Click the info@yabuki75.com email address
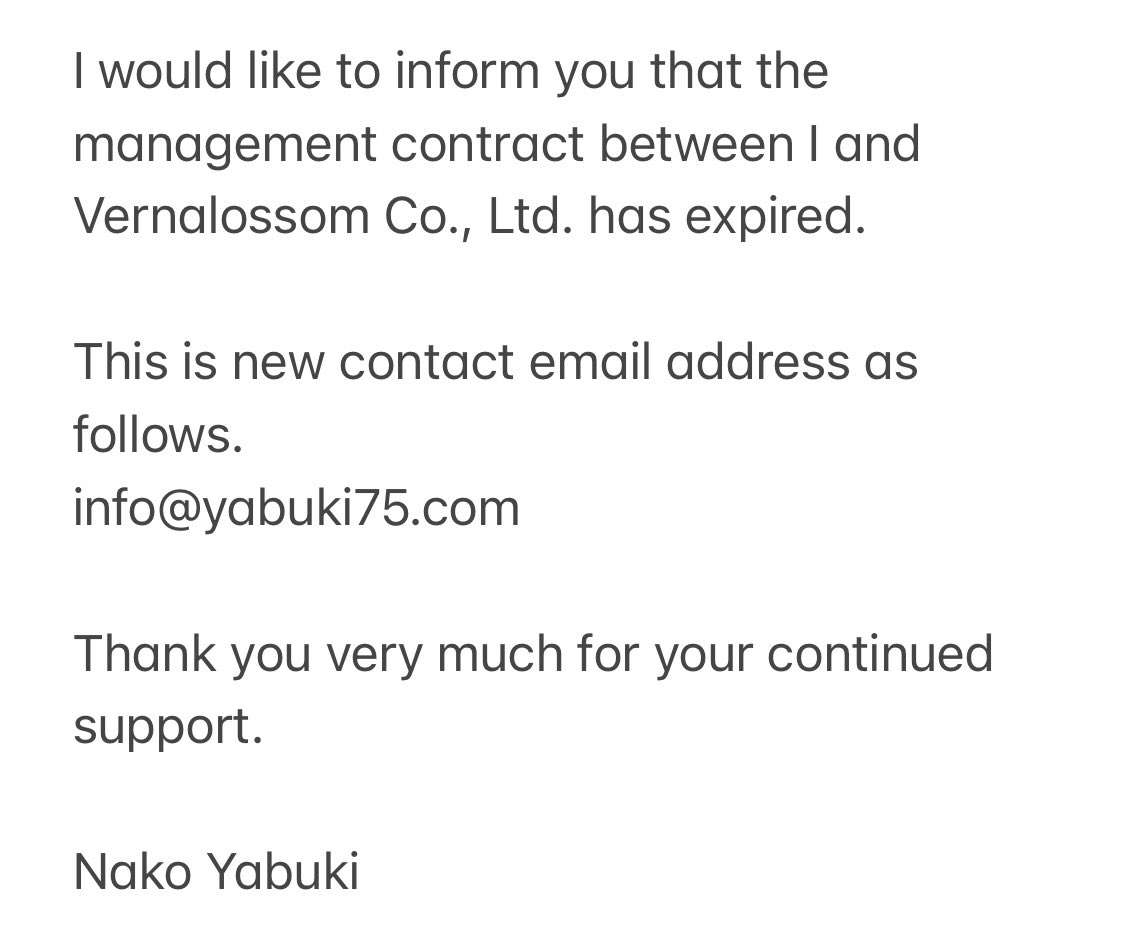Screen dimensions: 1125x946 [x=296, y=508]
